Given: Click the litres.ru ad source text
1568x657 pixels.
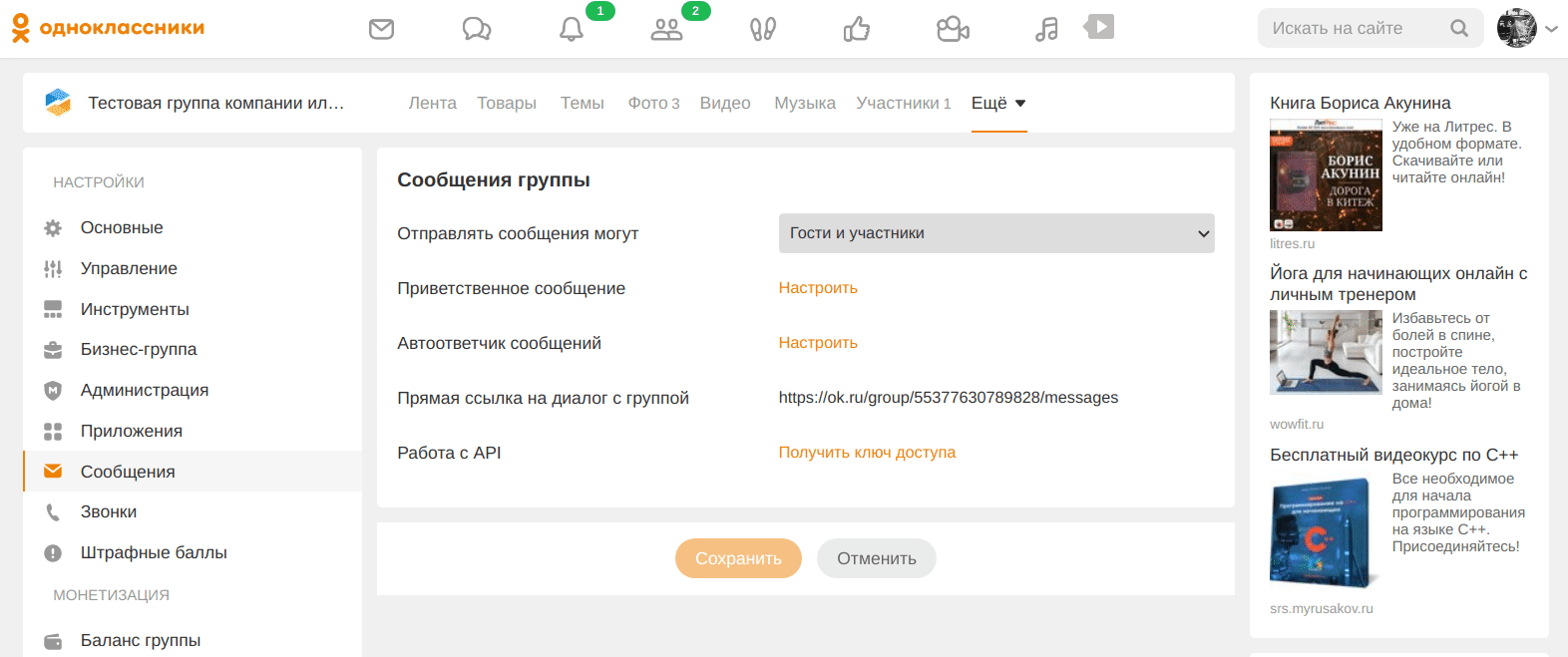Looking at the screenshot, I should point(1293,244).
